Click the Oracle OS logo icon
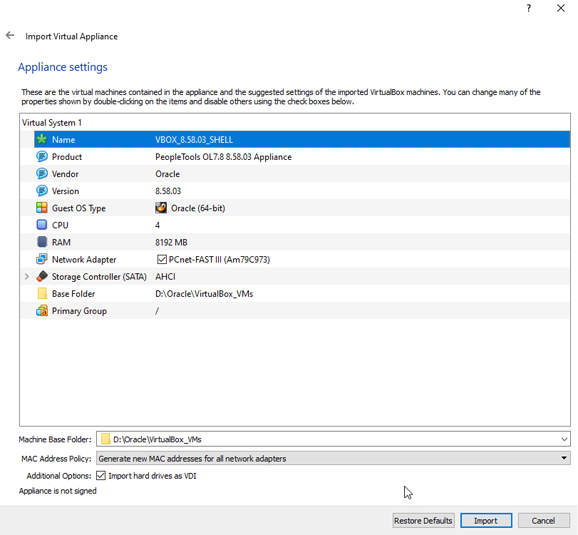The image size is (578, 535). (161, 208)
